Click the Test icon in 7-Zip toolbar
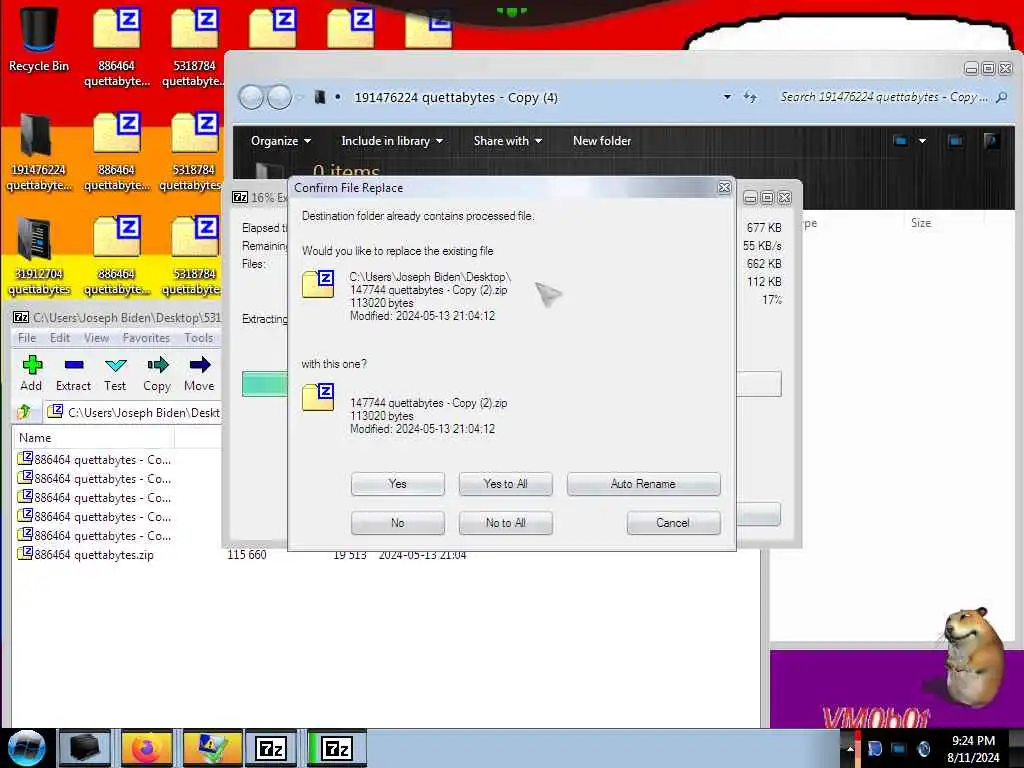The height and width of the screenshot is (768, 1024). [116, 365]
